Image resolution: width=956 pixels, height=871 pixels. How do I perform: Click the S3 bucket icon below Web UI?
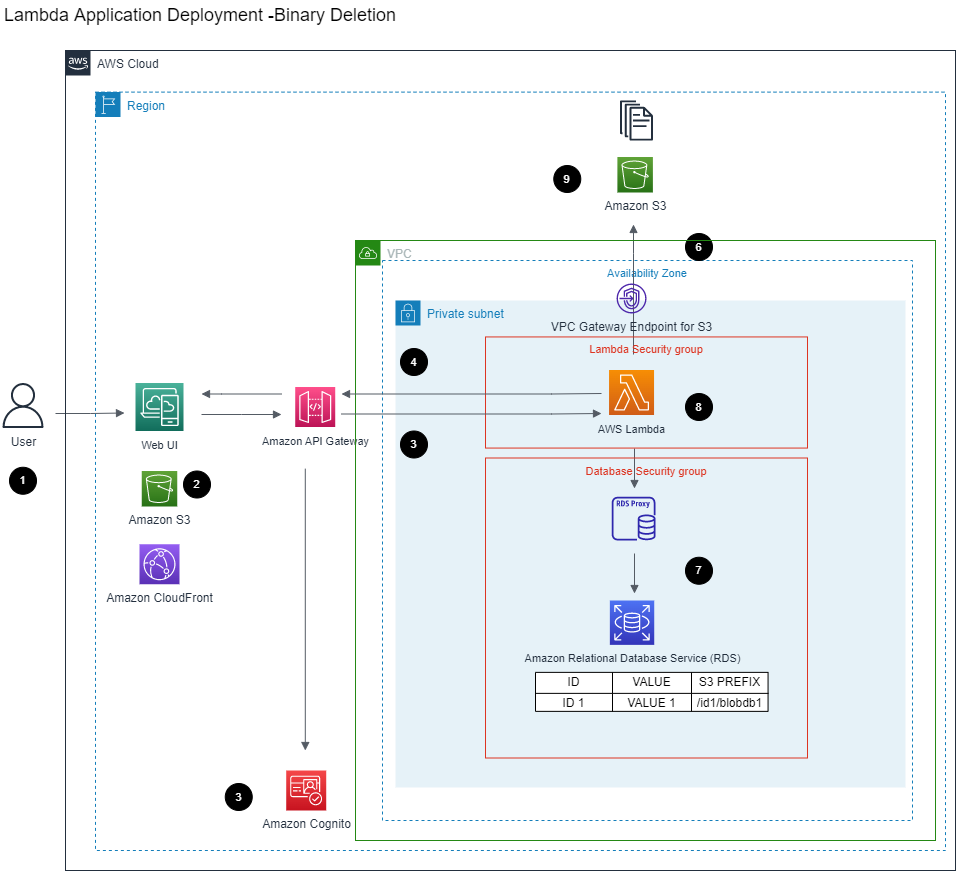tap(159, 489)
